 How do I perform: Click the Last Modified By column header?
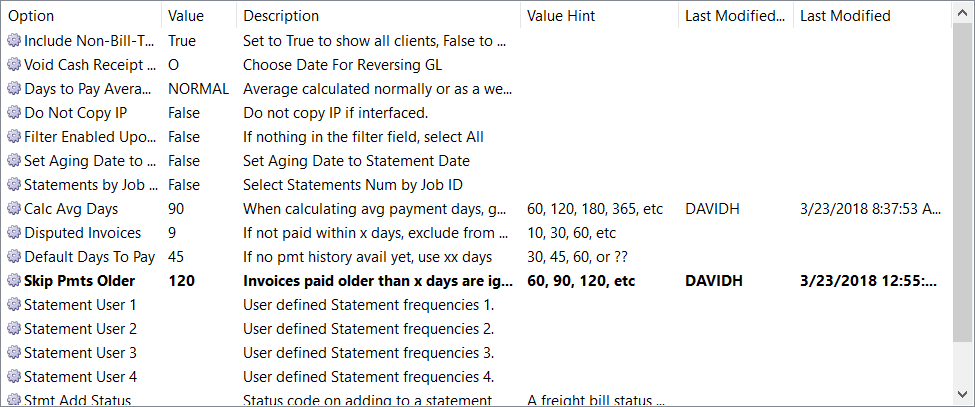(x=735, y=16)
